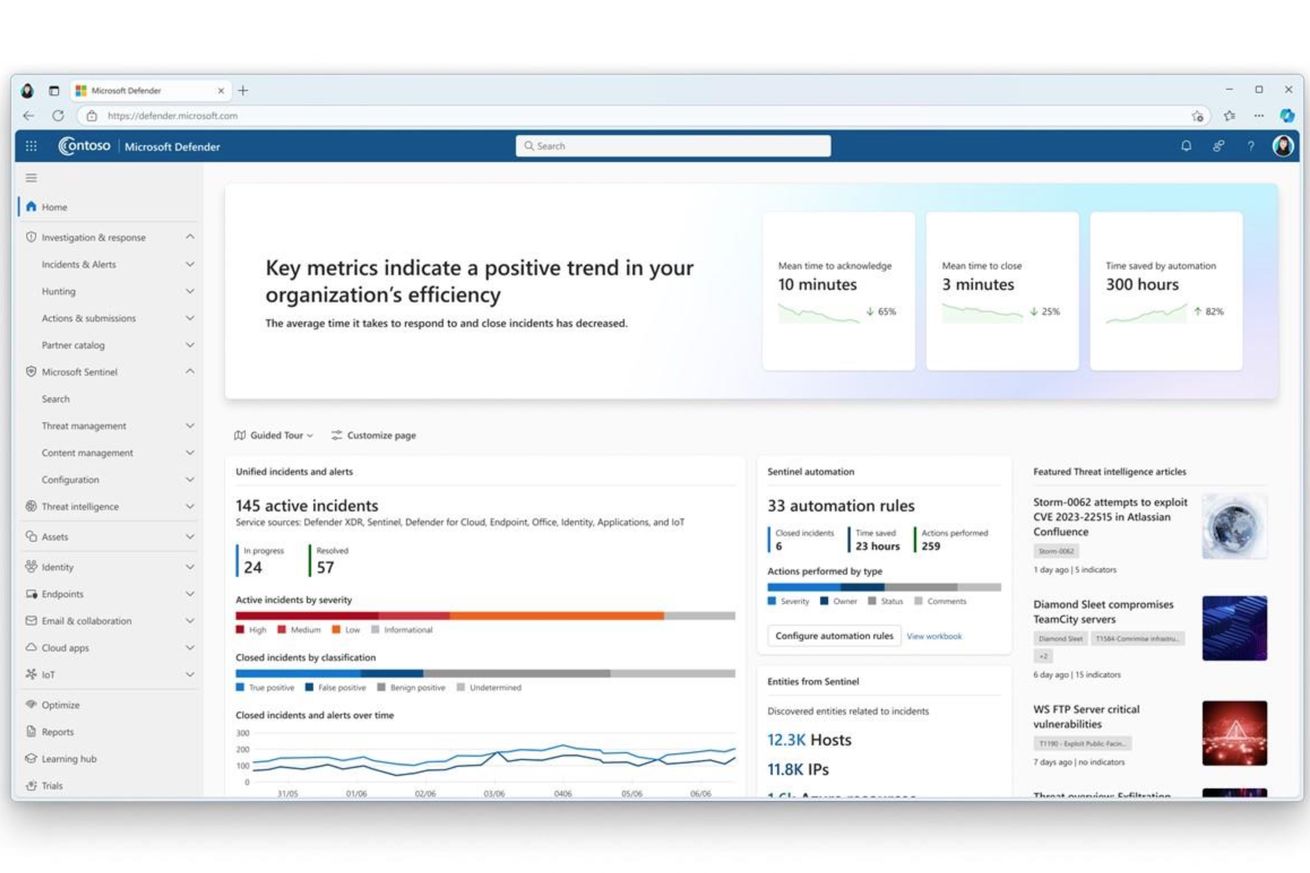Close the Microsoft Defender browser tab
The width and height of the screenshot is (1310, 873).
click(221, 90)
